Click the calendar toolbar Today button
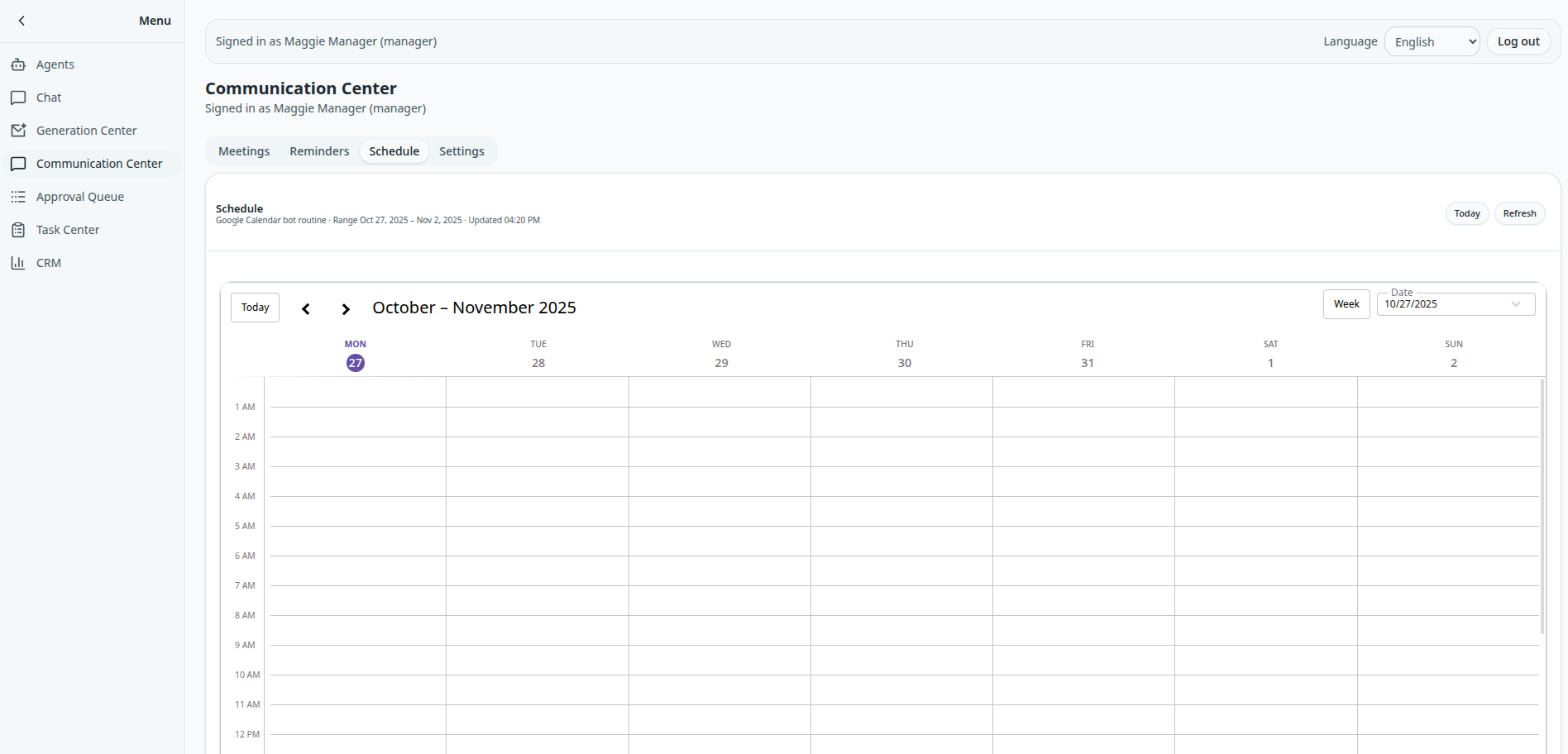The width and height of the screenshot is (1568, 754). pos(255,308)
